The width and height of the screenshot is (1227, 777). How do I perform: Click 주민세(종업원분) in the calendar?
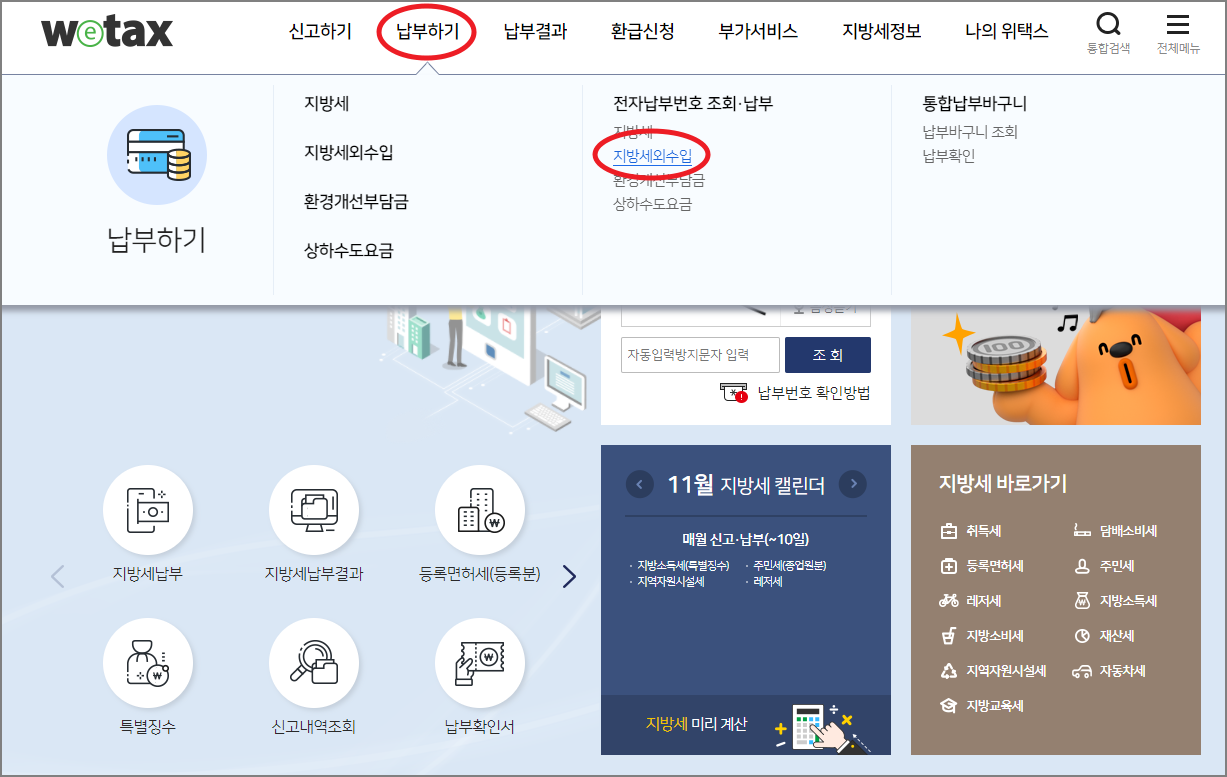coord(790,565)
